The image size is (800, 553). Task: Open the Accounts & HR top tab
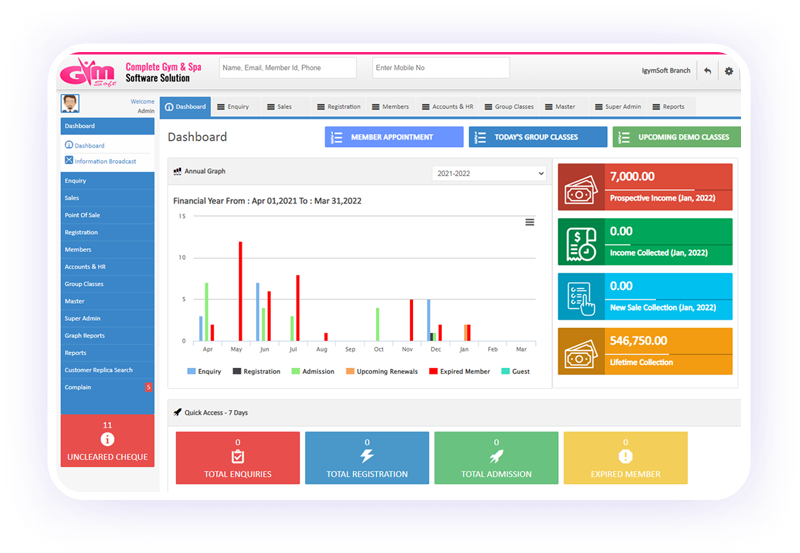point(447,107)
